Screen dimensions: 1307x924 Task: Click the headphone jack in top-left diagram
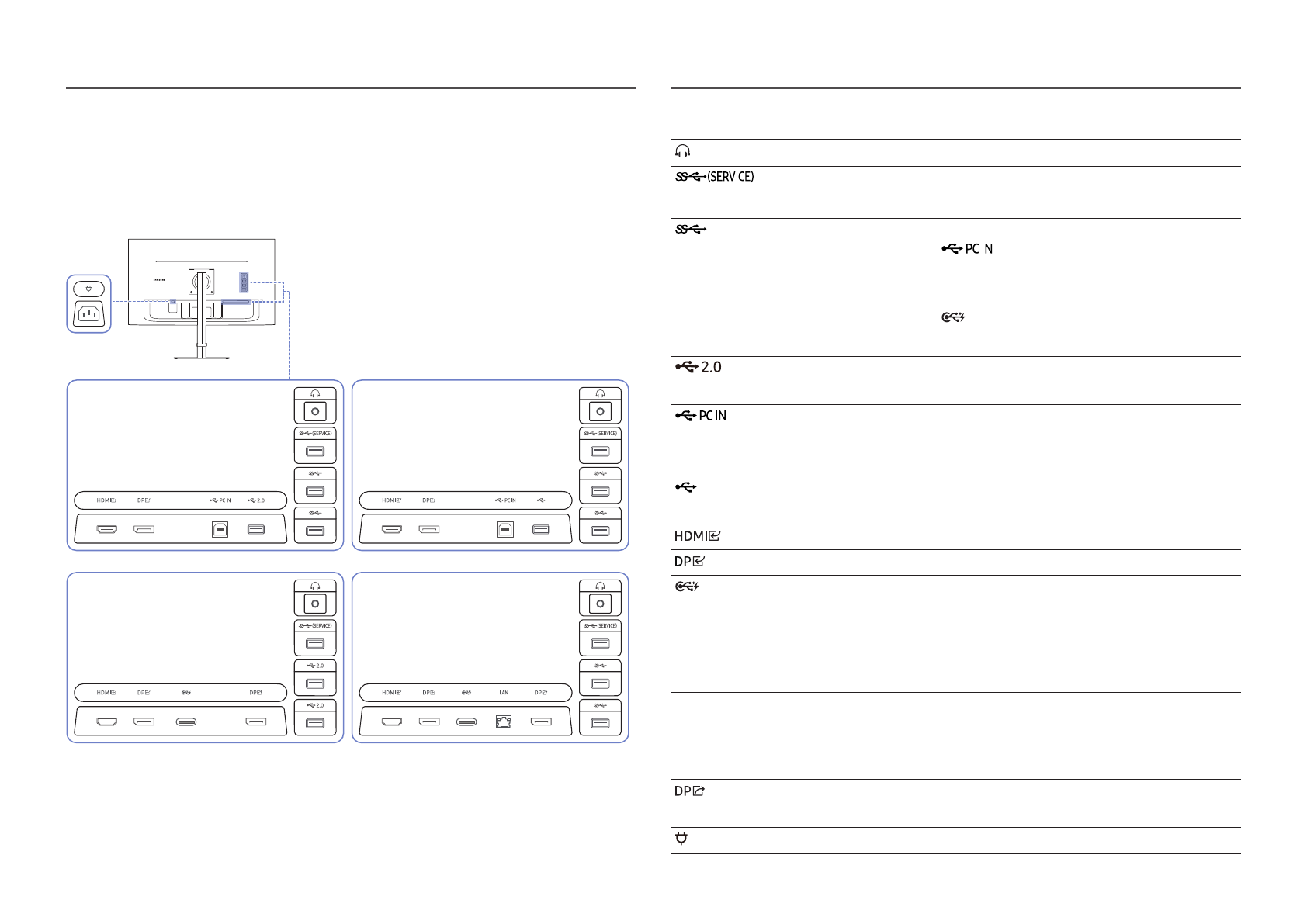point(315,411)
